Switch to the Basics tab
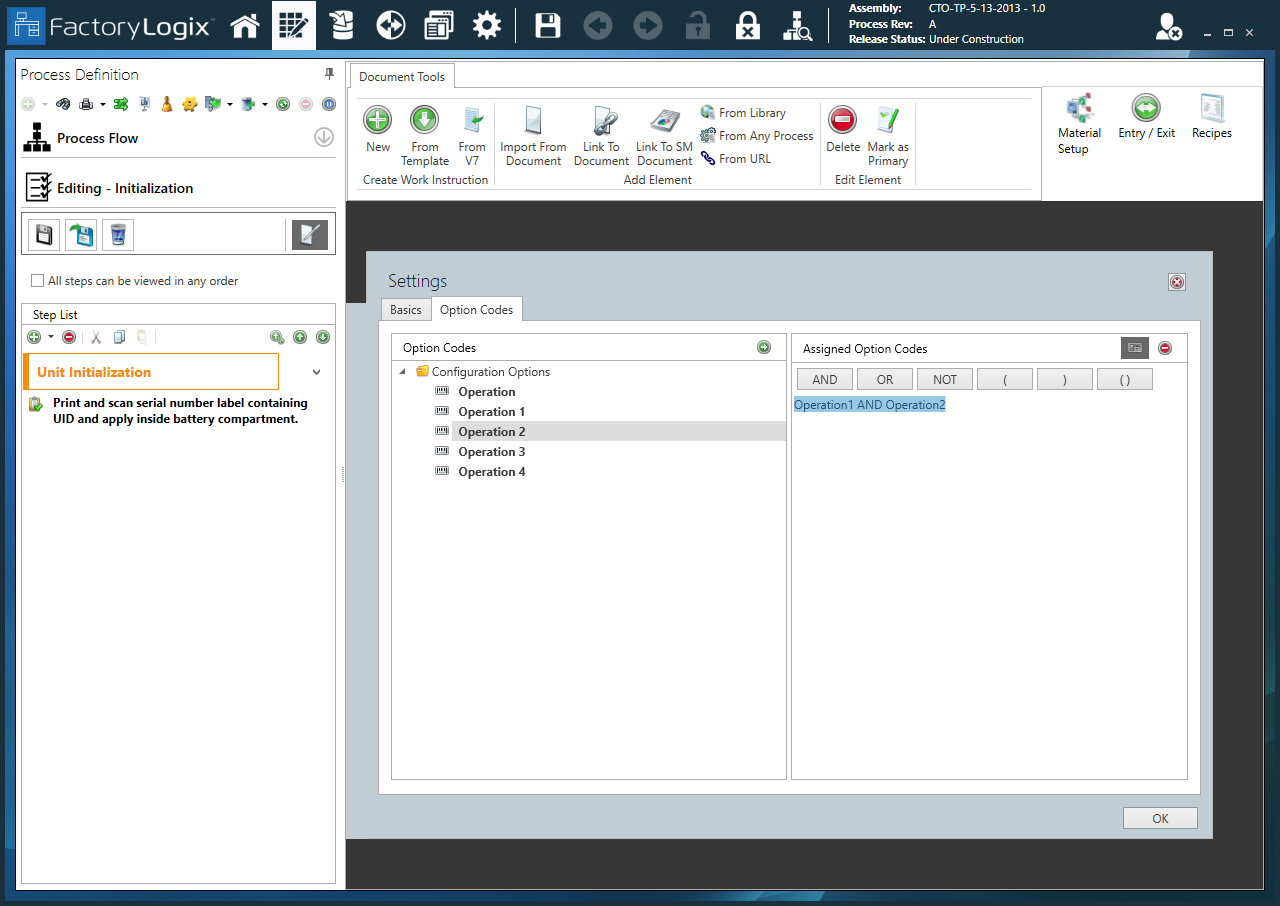 (x=406, y=310)
